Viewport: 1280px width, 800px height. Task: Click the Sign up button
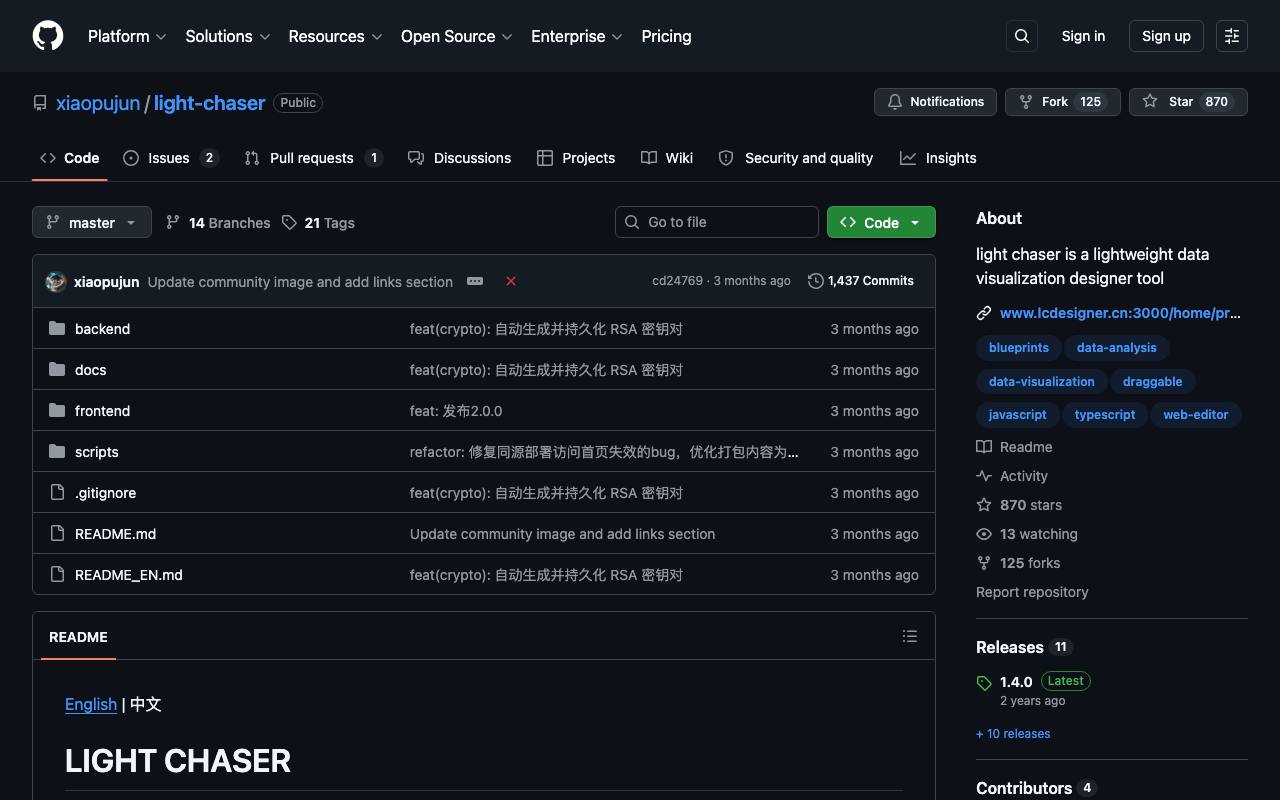(x=1166, y=36)
